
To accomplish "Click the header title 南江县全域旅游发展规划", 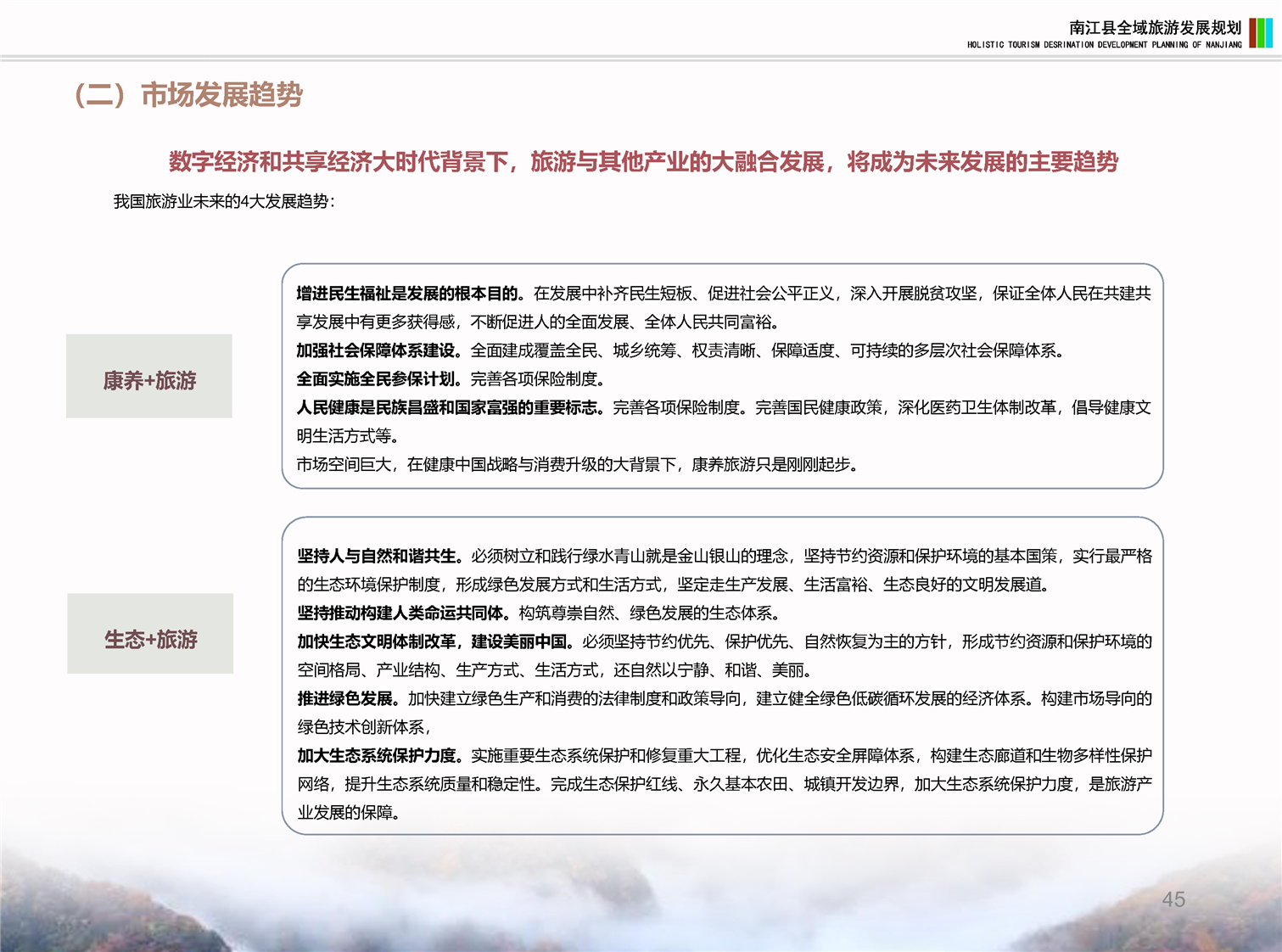I will click(x=1155, y=27).
